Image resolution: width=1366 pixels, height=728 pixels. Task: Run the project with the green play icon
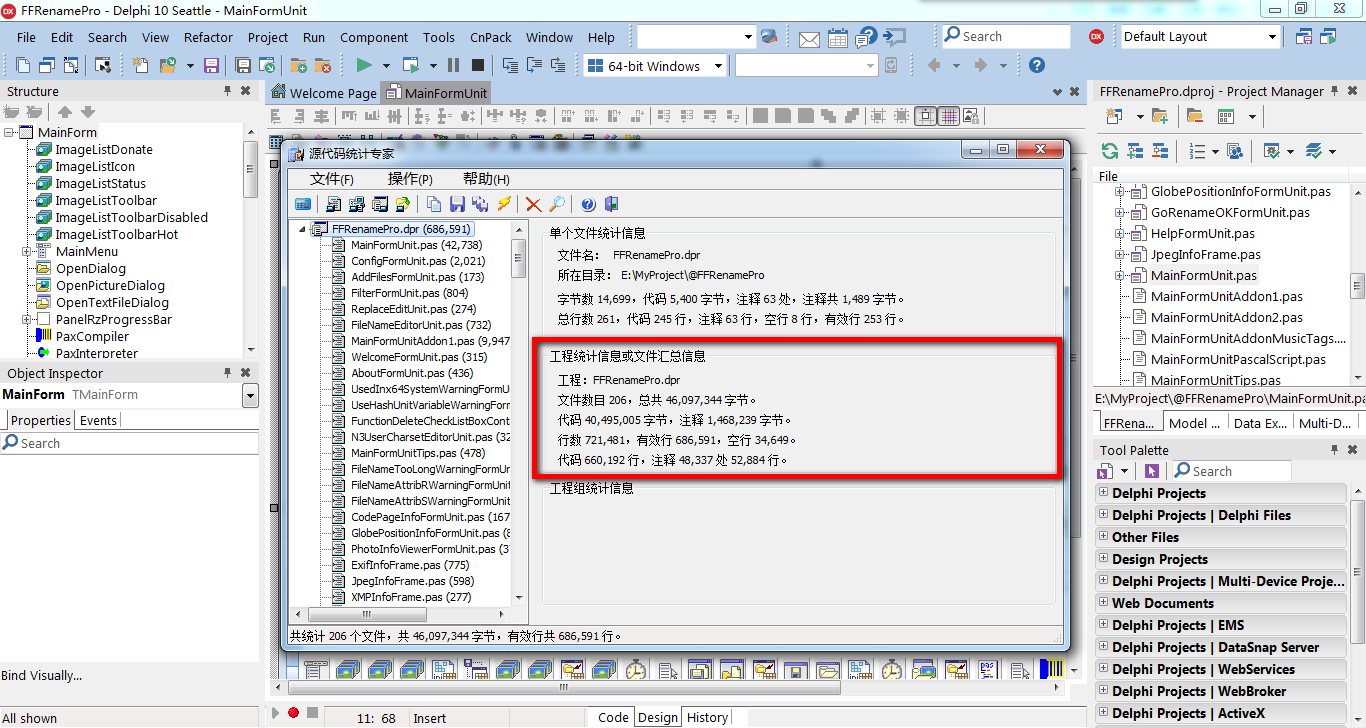pos(364,65)
